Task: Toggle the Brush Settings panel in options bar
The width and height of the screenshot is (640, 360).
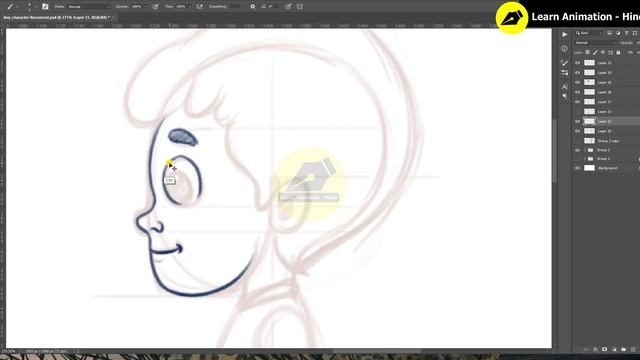Action: (x=45, y=7)
